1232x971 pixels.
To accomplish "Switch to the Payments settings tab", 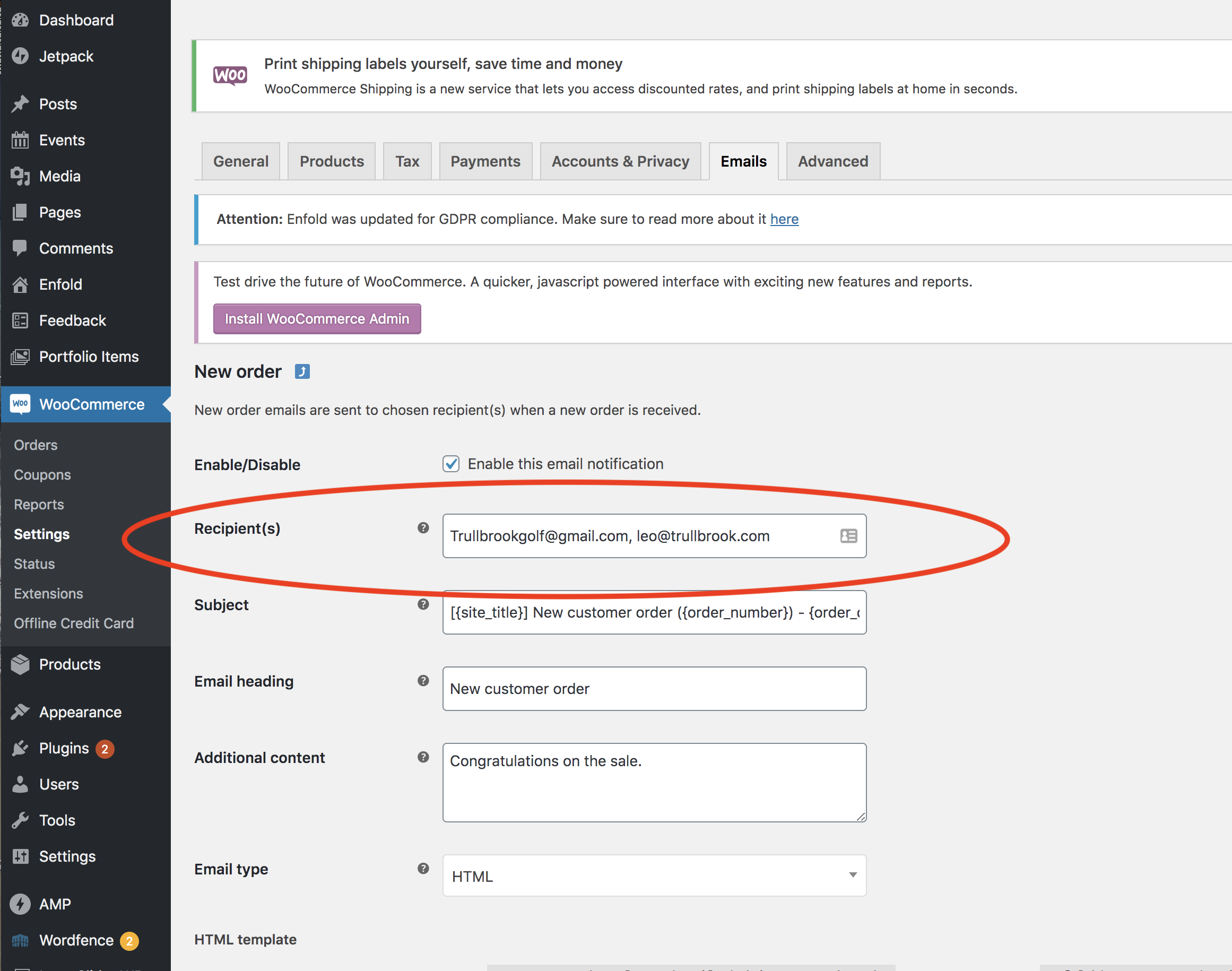I will (485, 161).
